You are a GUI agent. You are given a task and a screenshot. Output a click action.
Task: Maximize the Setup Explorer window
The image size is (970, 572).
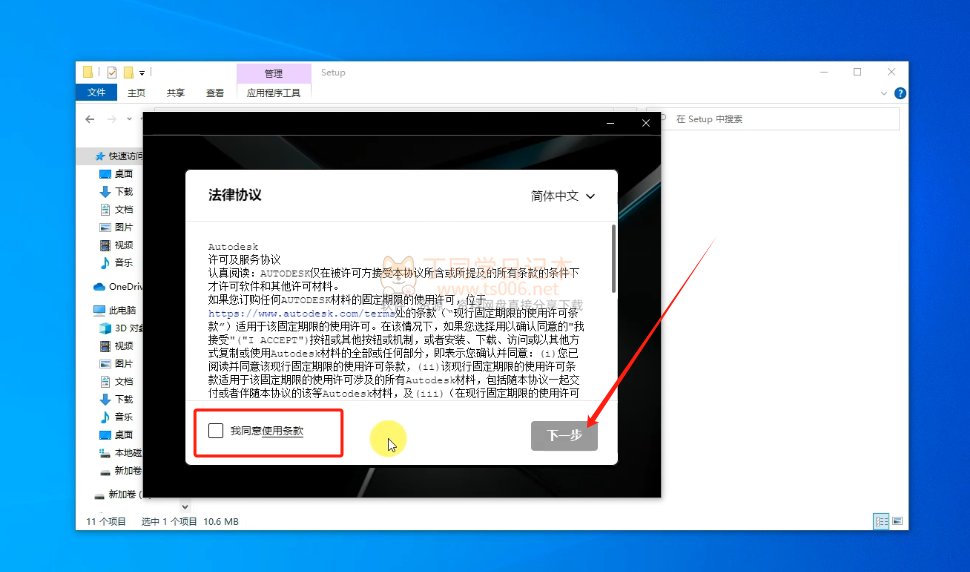coord(857,72)
